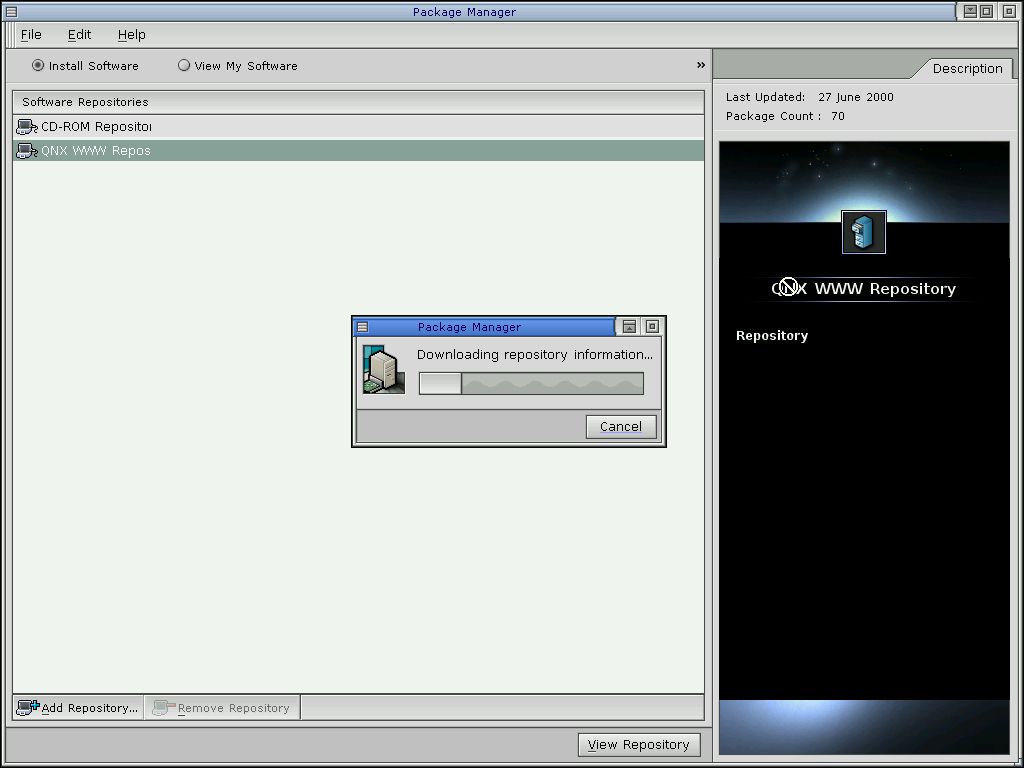Open the main window menu icon in the title bar

[11, 12]
